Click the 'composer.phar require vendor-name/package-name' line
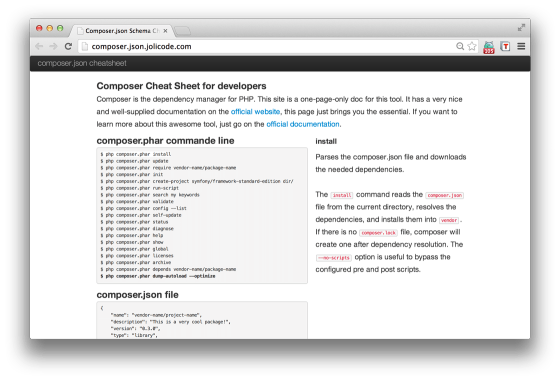This screenshot has height=380, width=560. point(168,168)
